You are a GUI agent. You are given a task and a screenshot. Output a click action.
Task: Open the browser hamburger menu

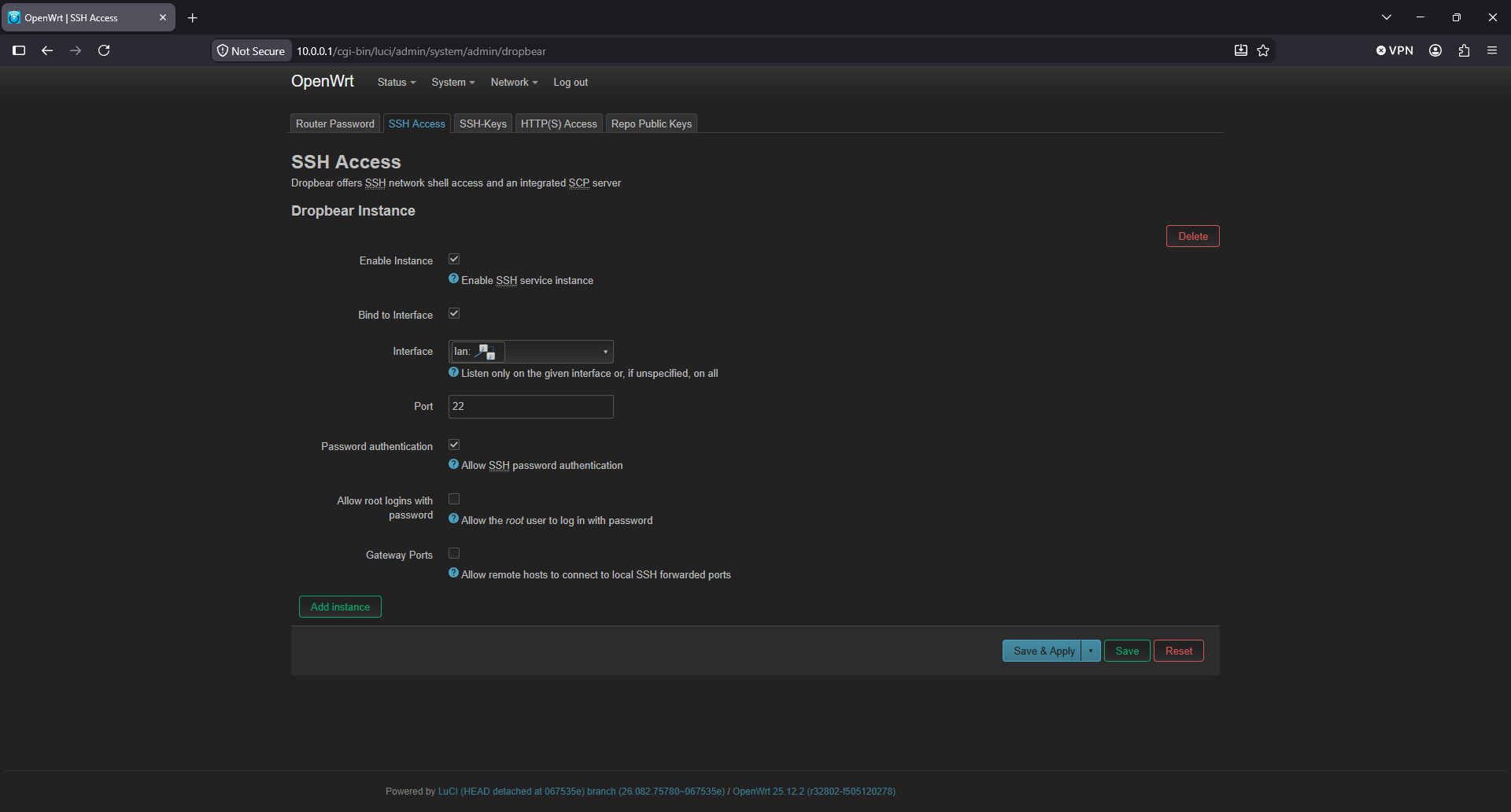[1492, 50]
